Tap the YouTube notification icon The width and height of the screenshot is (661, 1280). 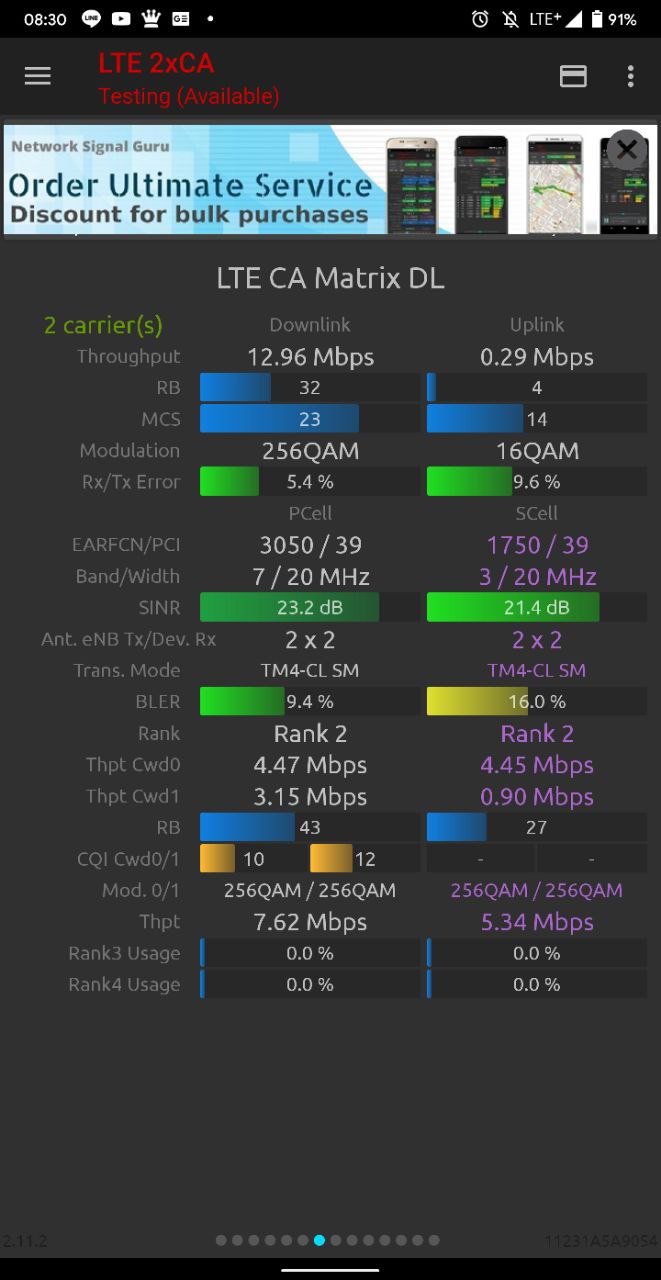pos(121,19)
